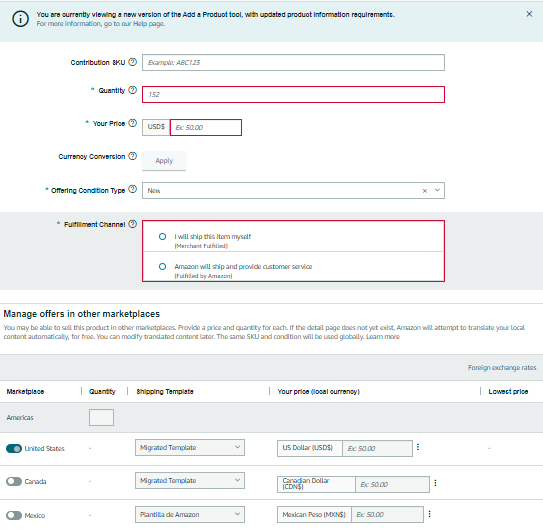Choose the Fulfilled by Amazon radio option
The image size is (543, 530).
[x=162, y=267]
